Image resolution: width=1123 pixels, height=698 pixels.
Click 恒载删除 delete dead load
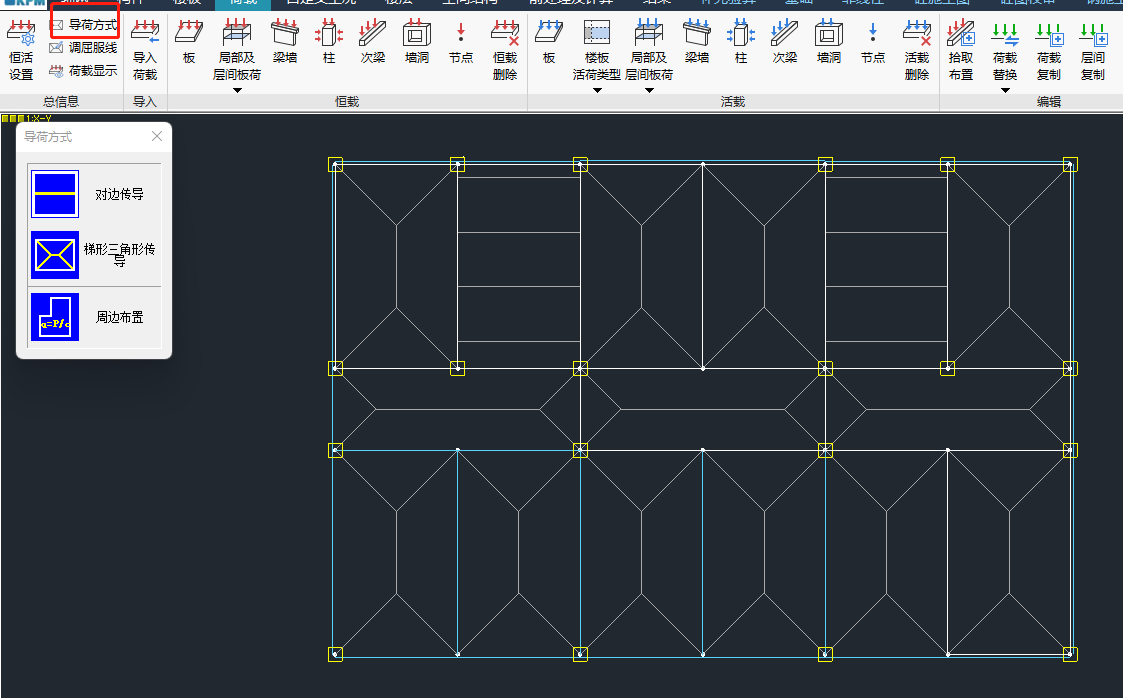pos(505,50)
